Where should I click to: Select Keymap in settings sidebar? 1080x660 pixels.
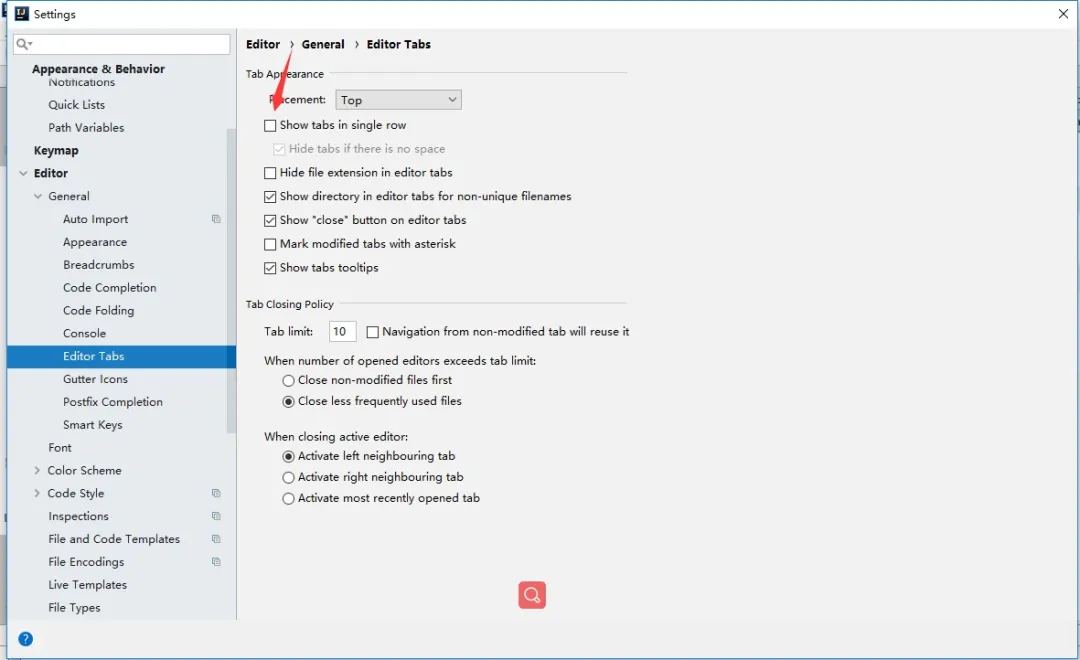(x=56, y=150)
